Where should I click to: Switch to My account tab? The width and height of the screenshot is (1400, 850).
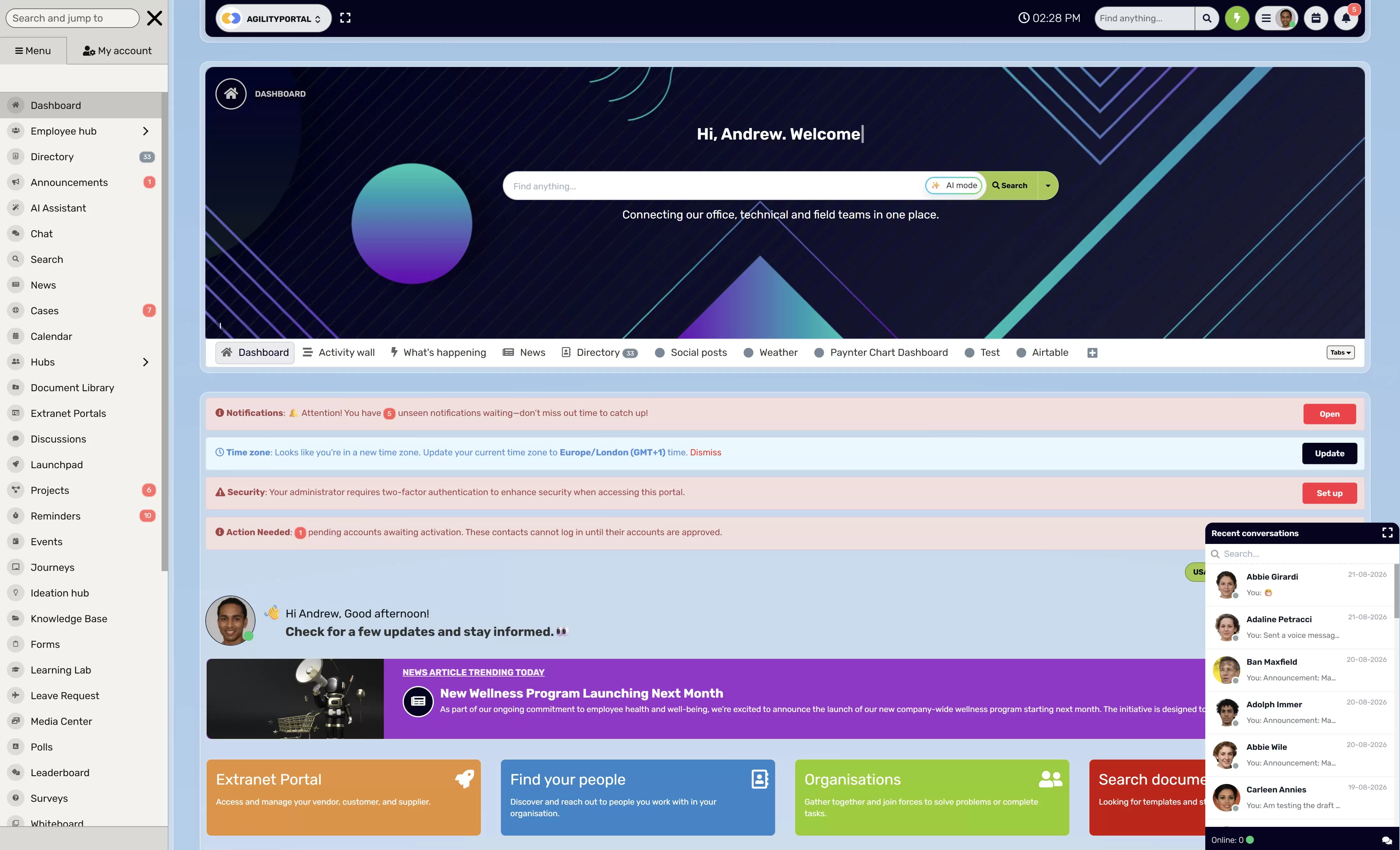point(117,51)
